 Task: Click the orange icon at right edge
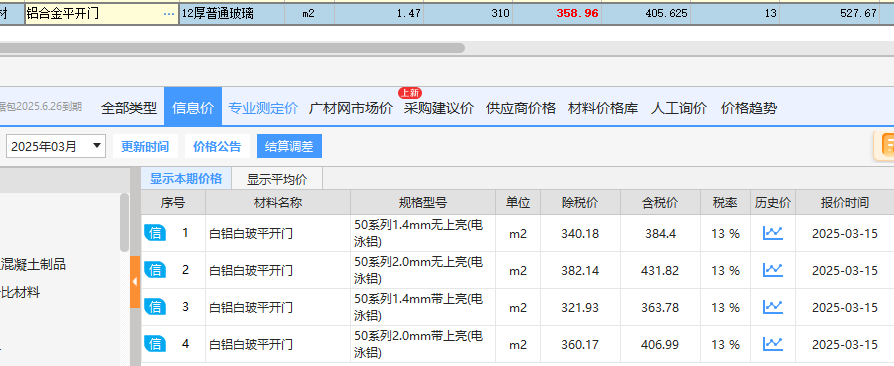coord(885,146)
